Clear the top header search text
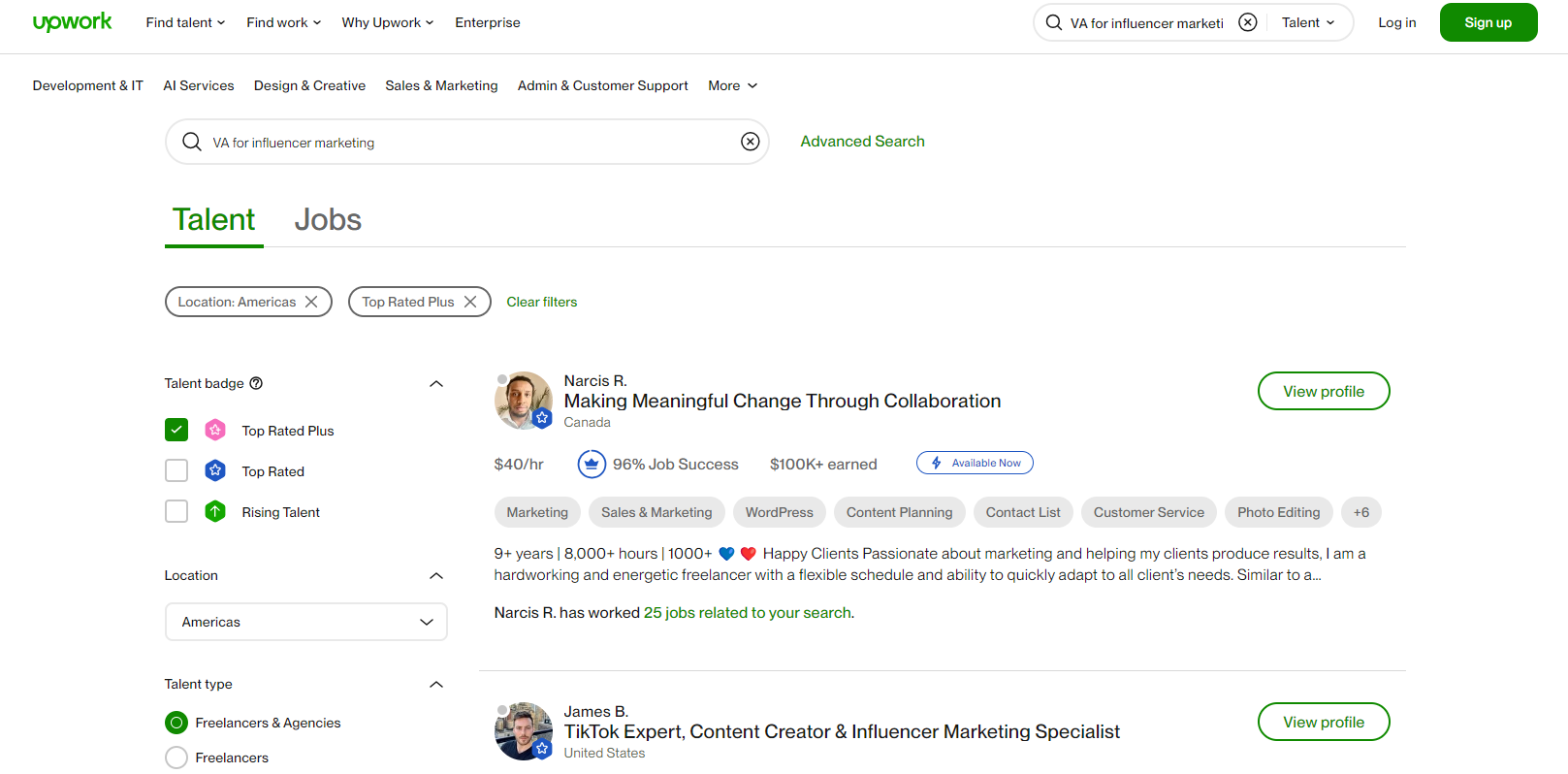This screenshot has width=1568, height=774. pos(1248,22)
